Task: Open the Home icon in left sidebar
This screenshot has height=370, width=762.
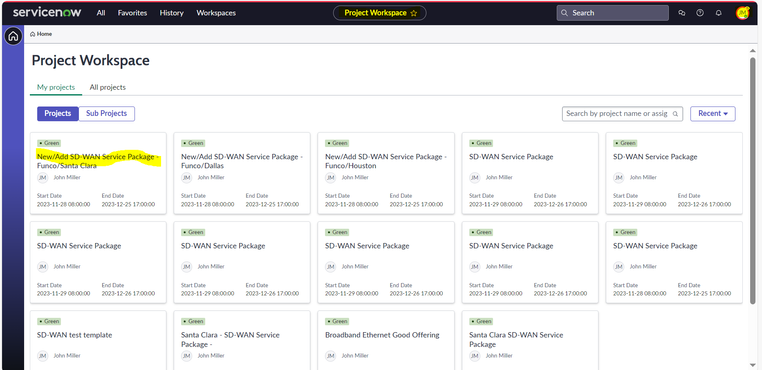Action: pyautogui.click(x=13, y=36)
